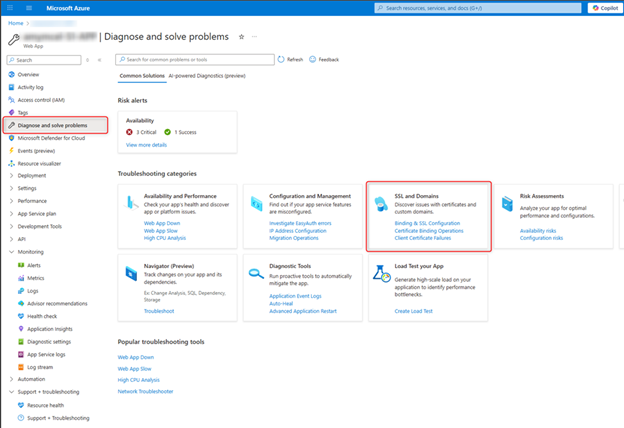Open Microsoft Defender for Cloud shield icon

pyautogui.click(x=12, y=138)
